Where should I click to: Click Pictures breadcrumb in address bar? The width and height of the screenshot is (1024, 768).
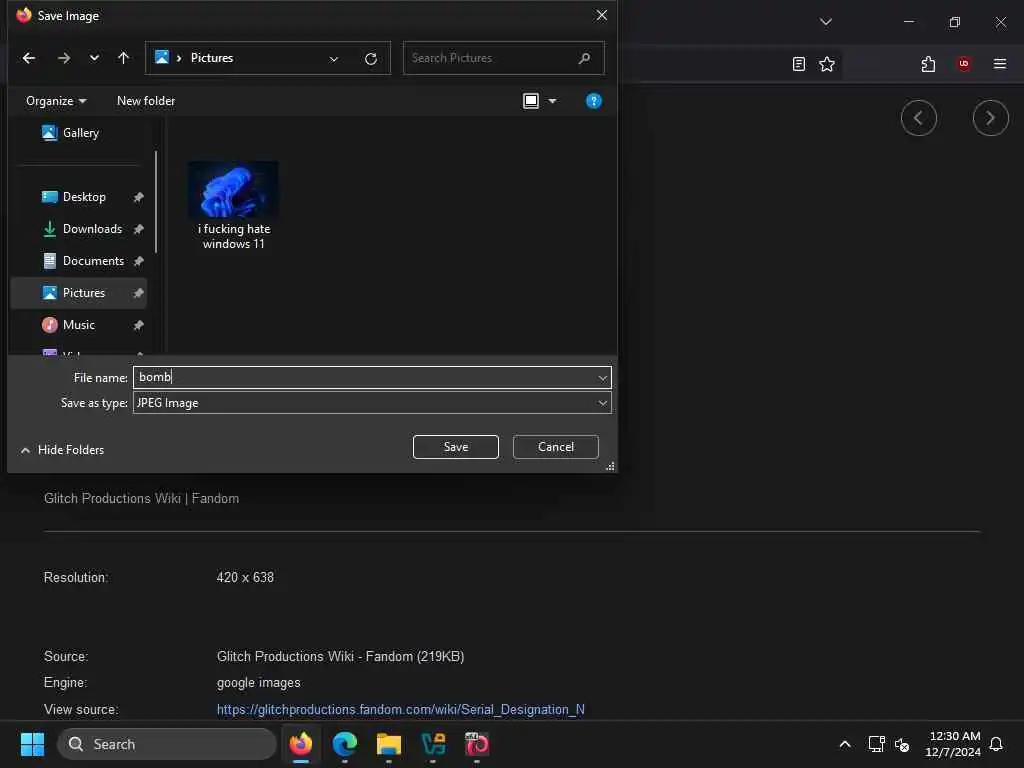point(212,58)
